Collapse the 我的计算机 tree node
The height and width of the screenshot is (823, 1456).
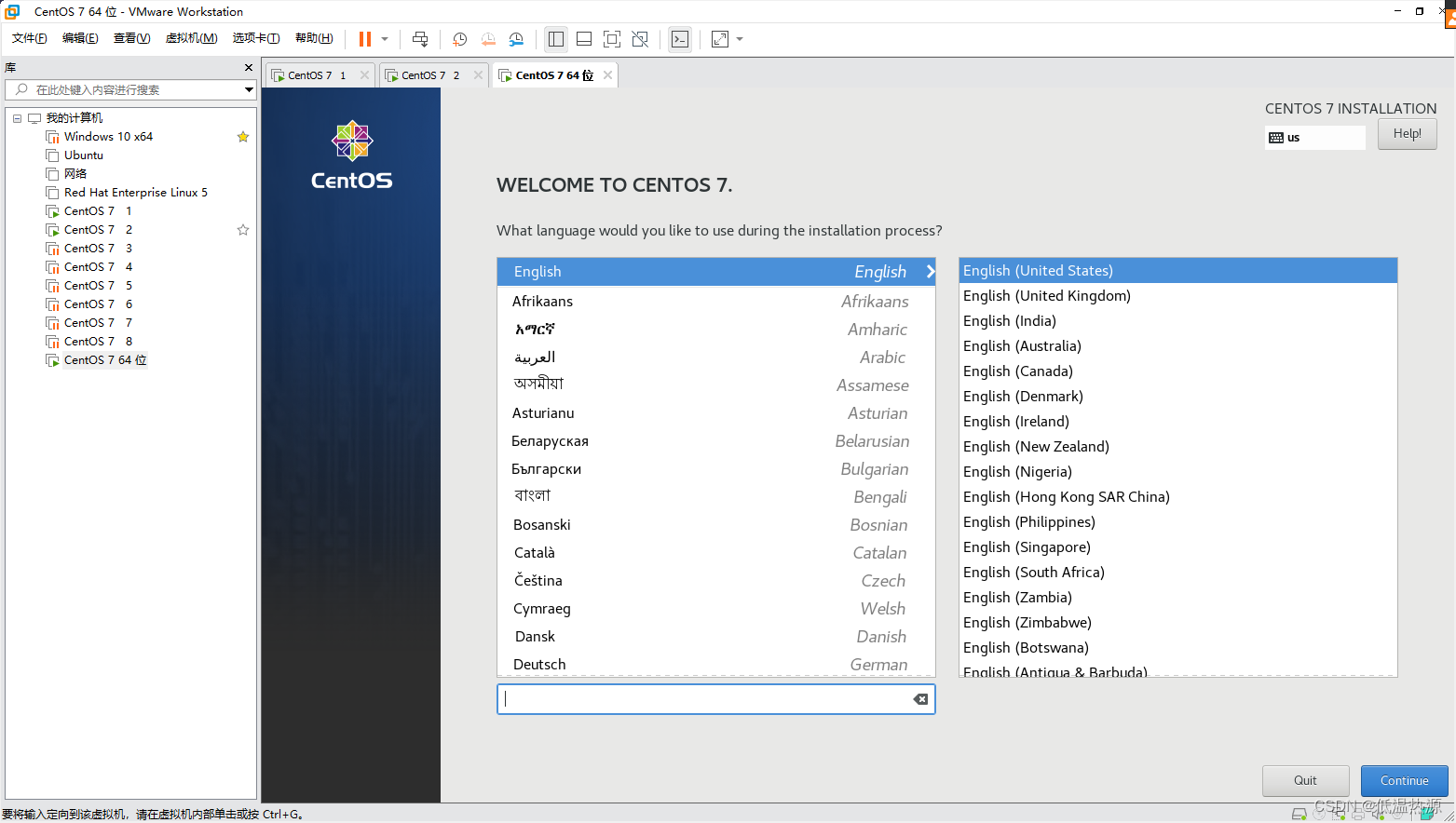click(17, 117)
